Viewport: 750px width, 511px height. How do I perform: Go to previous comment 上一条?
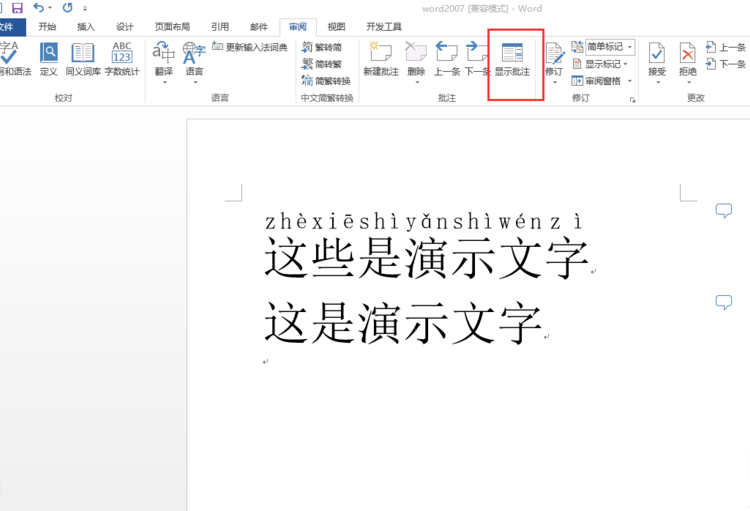pos(447,59)
